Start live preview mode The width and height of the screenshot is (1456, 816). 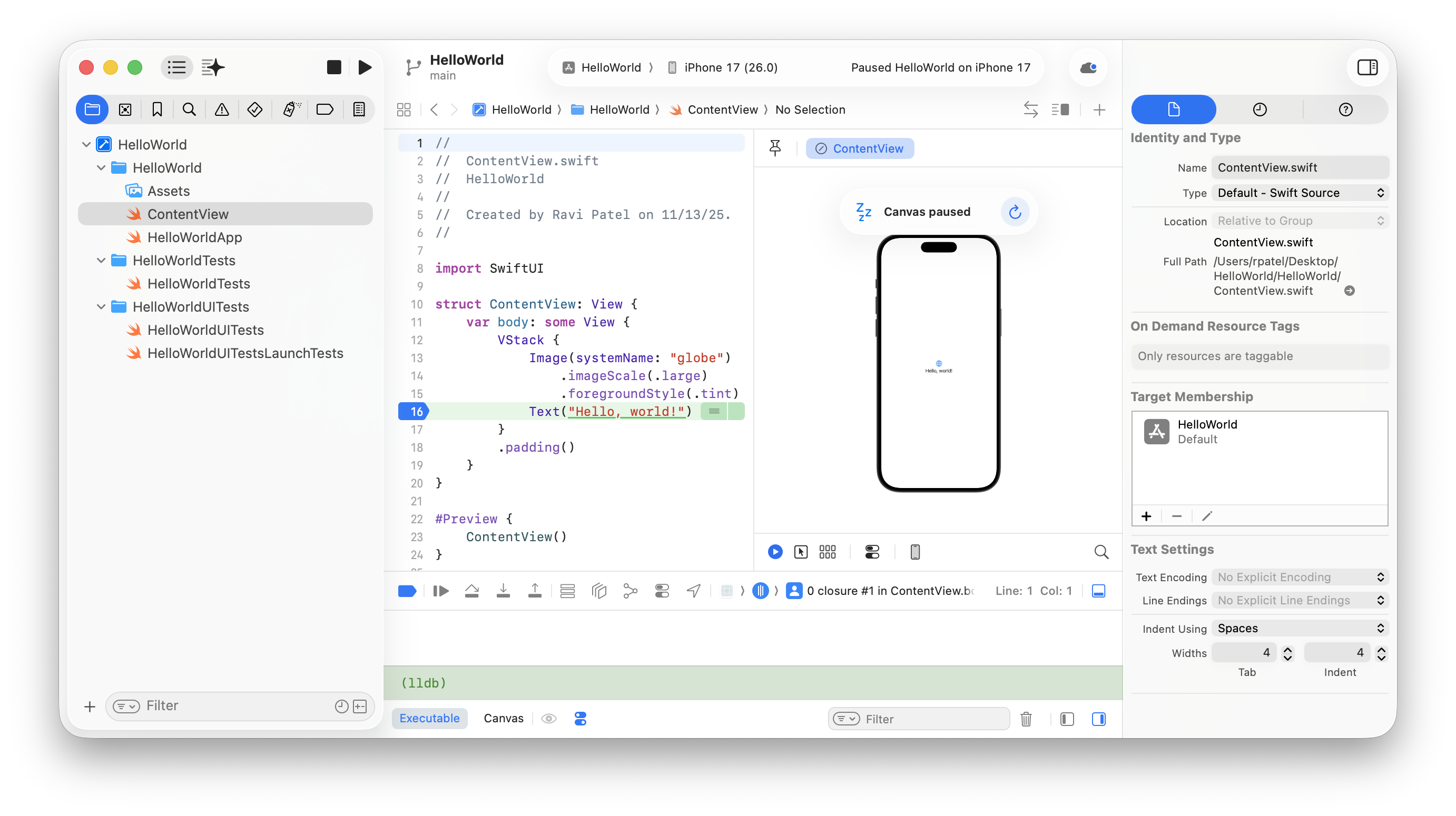click(775, 552)
